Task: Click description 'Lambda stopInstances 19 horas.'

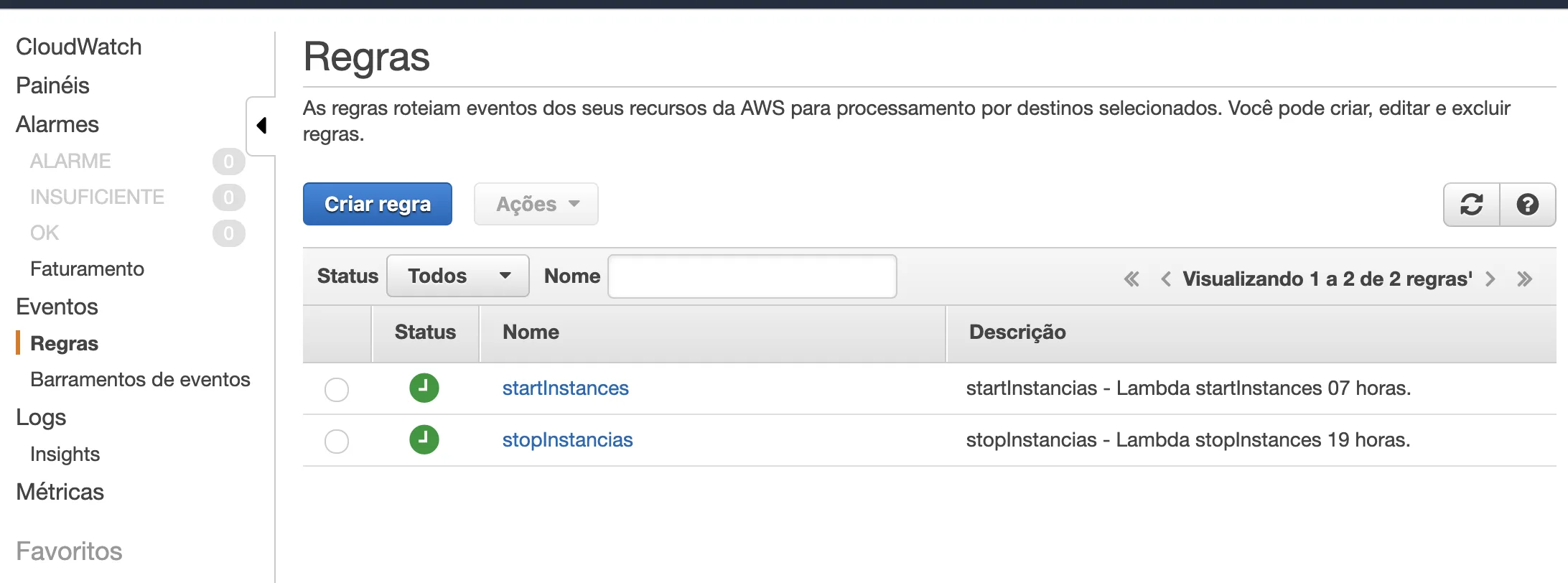Action: [x=1264, y=439]
